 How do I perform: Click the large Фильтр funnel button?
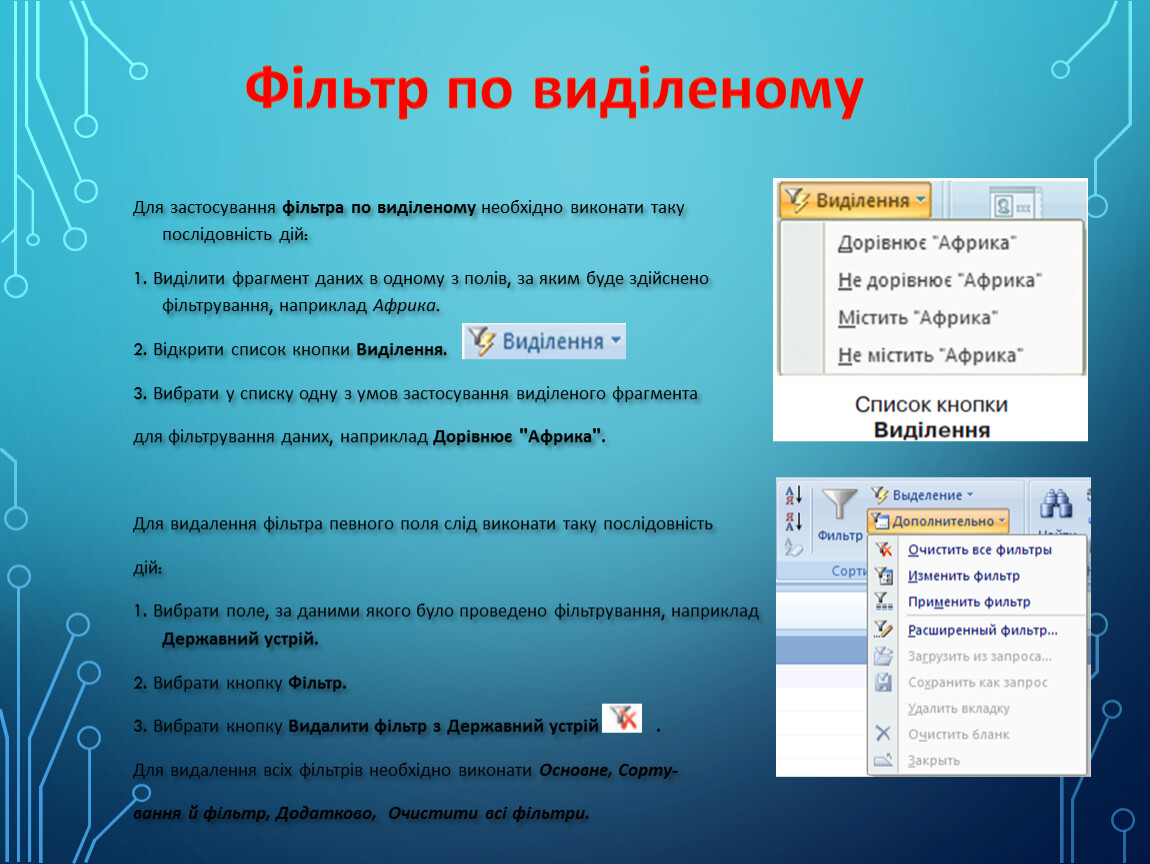tap(840, 515)
